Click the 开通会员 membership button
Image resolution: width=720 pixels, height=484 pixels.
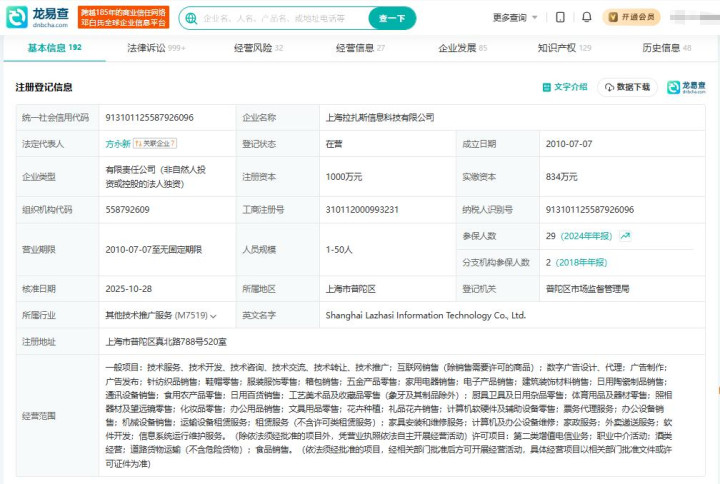pos(631,17)
